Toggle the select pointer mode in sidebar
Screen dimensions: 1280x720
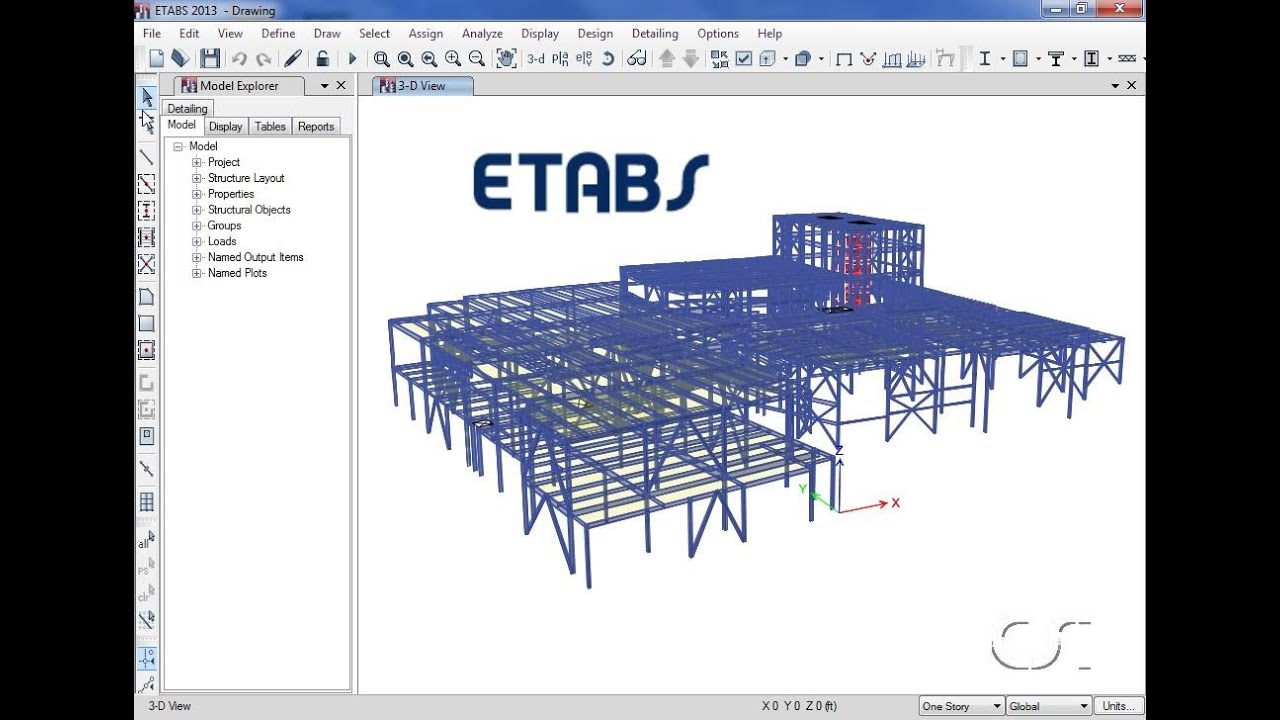(146, 97)
